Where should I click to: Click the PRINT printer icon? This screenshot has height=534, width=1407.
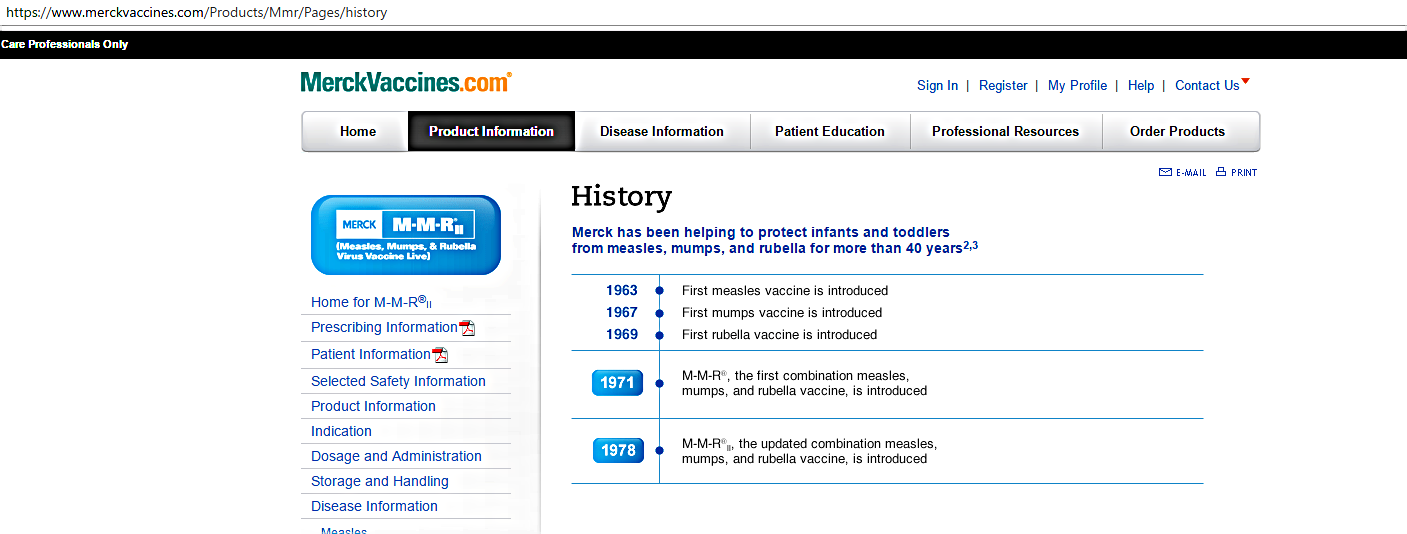click(x=1221, y=172)
